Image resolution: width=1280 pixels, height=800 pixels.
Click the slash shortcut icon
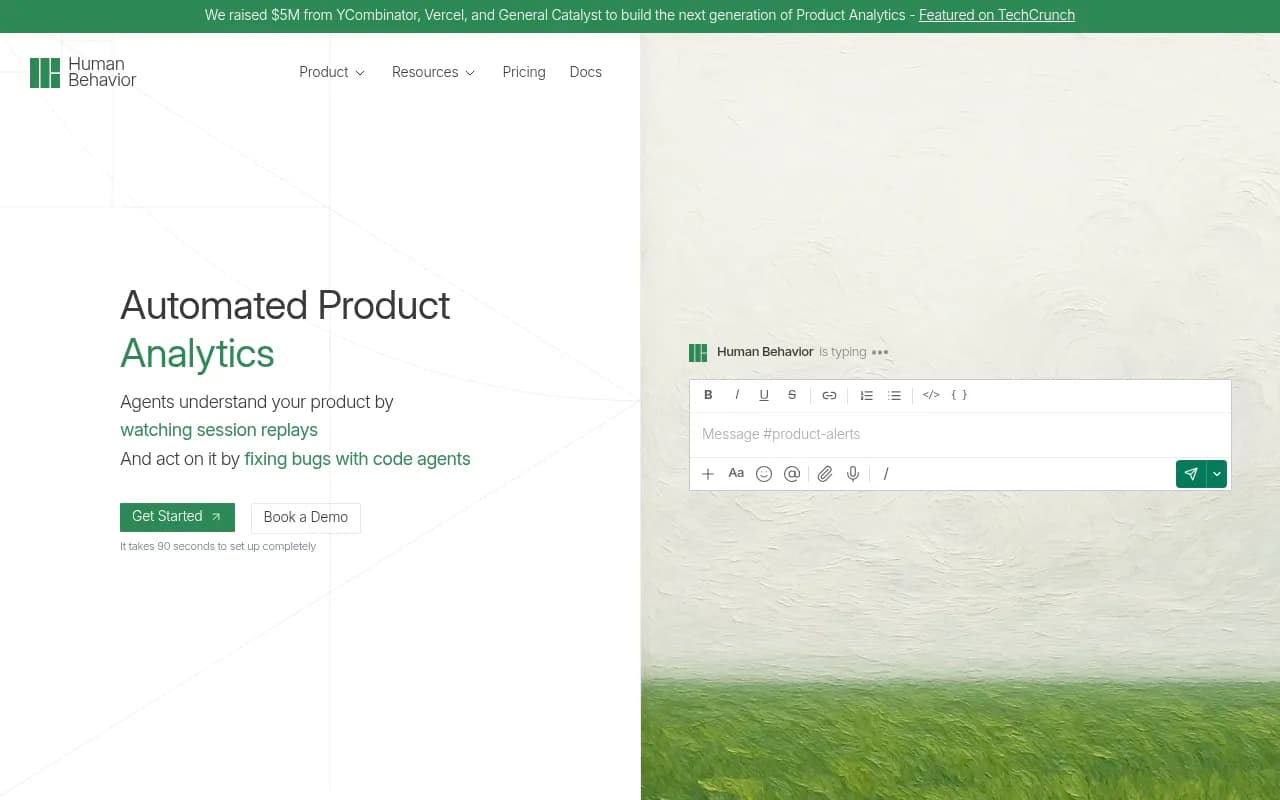pyautogui.click(x=886, y=474)
